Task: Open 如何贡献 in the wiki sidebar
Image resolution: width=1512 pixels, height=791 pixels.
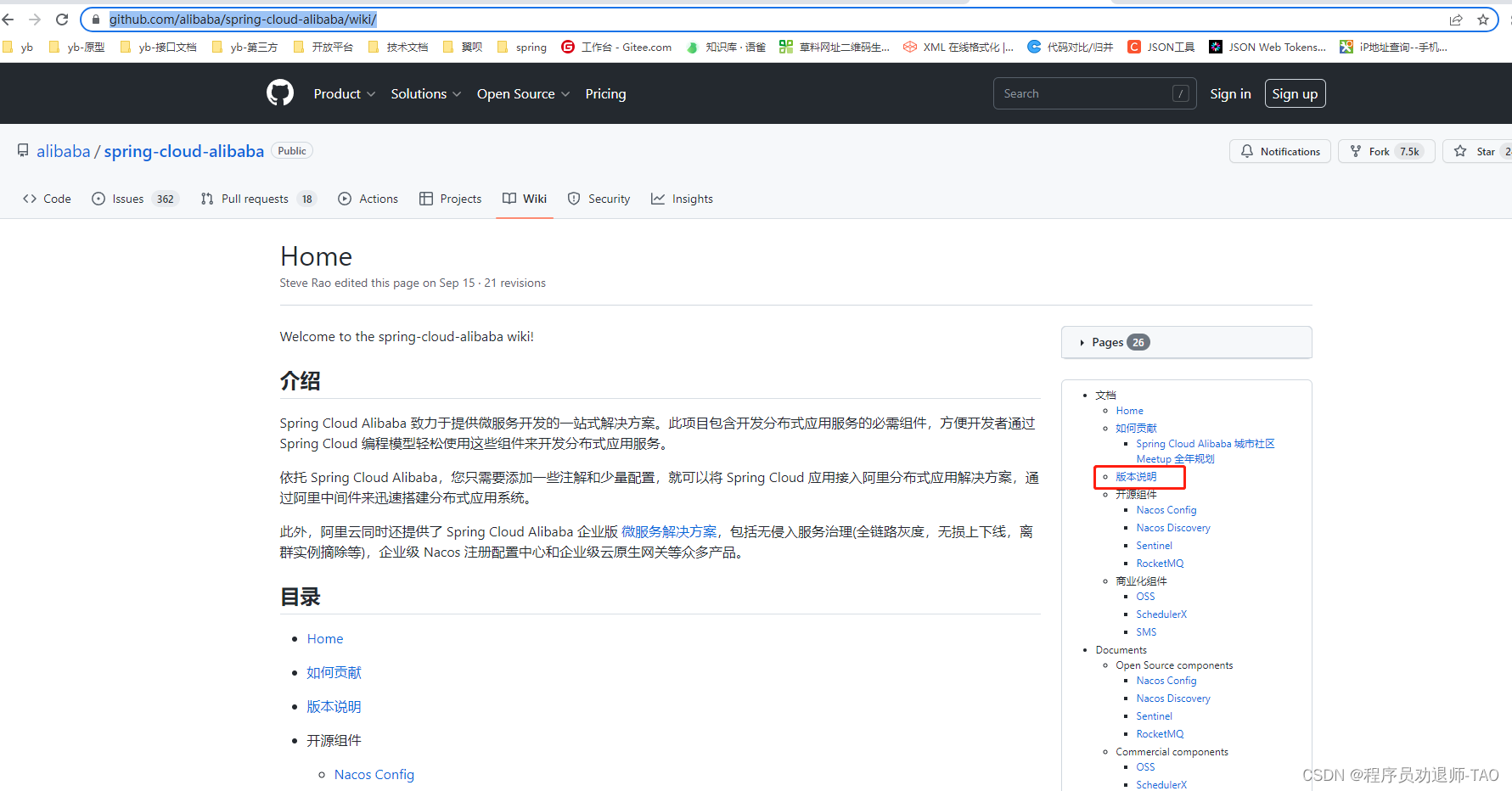Action: [1136, 428]
